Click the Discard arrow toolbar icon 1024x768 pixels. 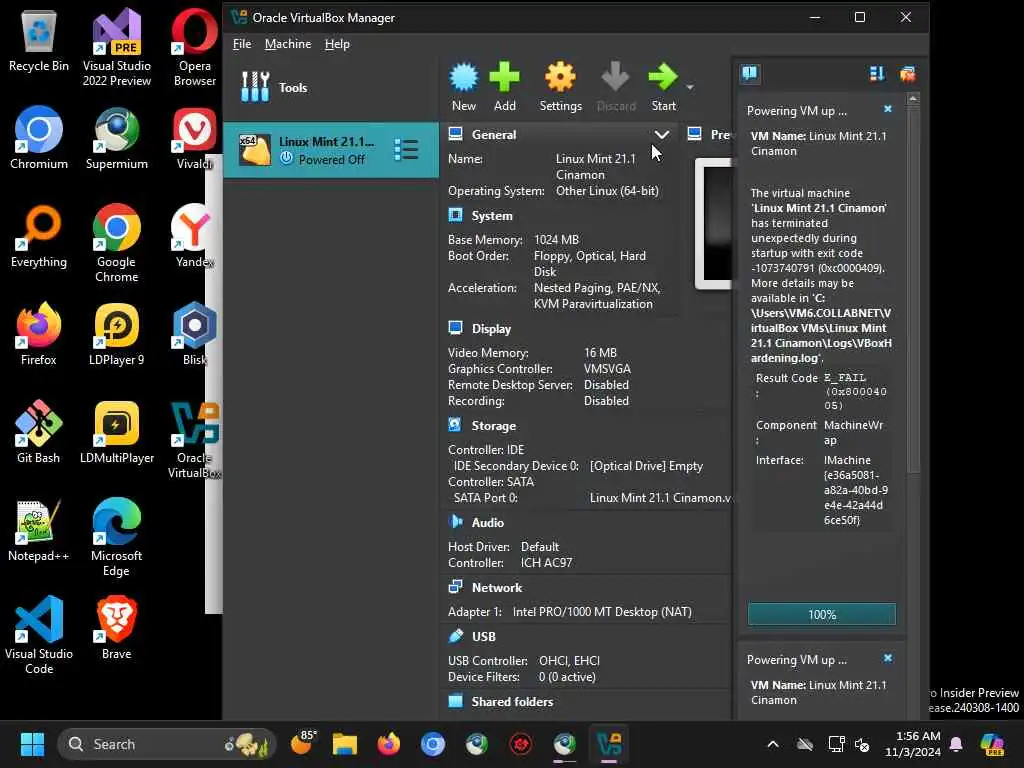coord(615,86)
